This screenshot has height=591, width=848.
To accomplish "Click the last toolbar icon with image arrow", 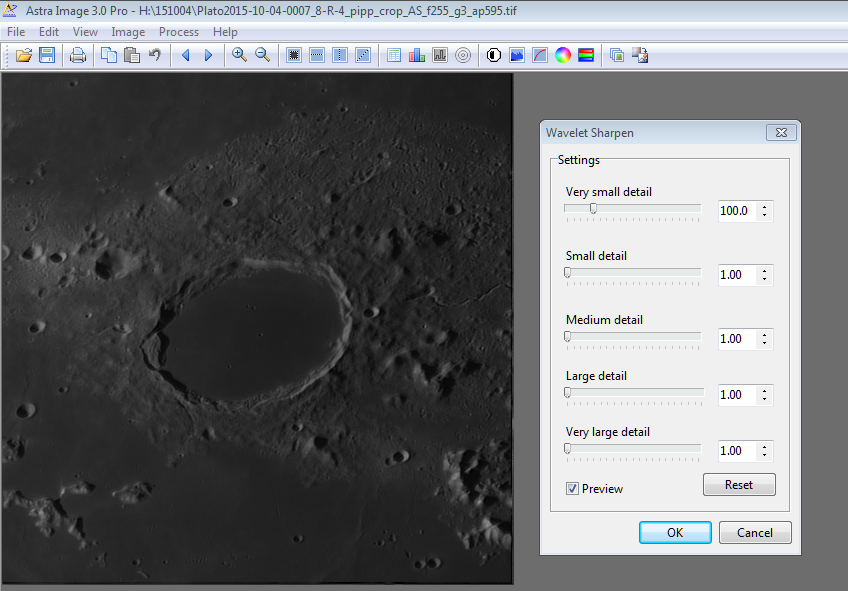I will coord(640,55).
